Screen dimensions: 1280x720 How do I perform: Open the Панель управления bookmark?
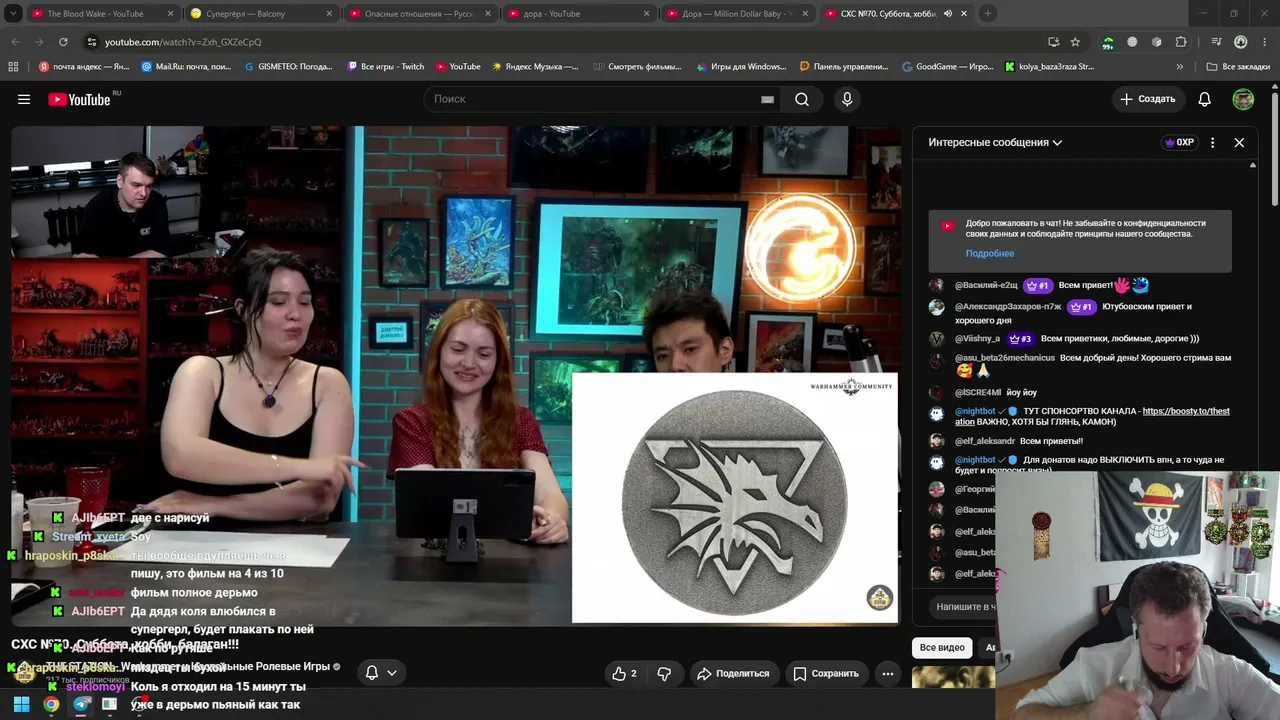[x=844, y=67]
